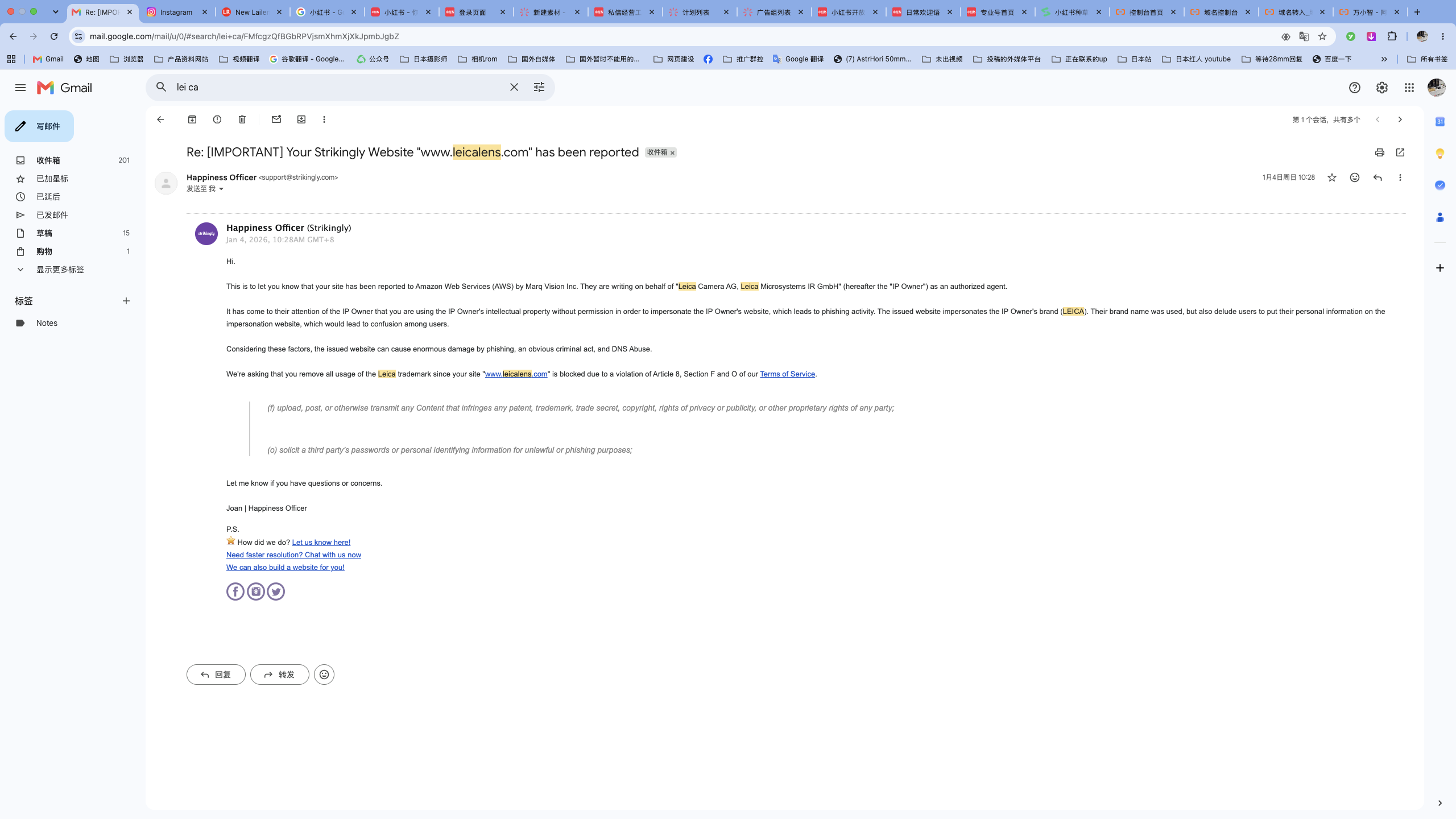Open 所有书签 all bookmarks folder

1428,59
